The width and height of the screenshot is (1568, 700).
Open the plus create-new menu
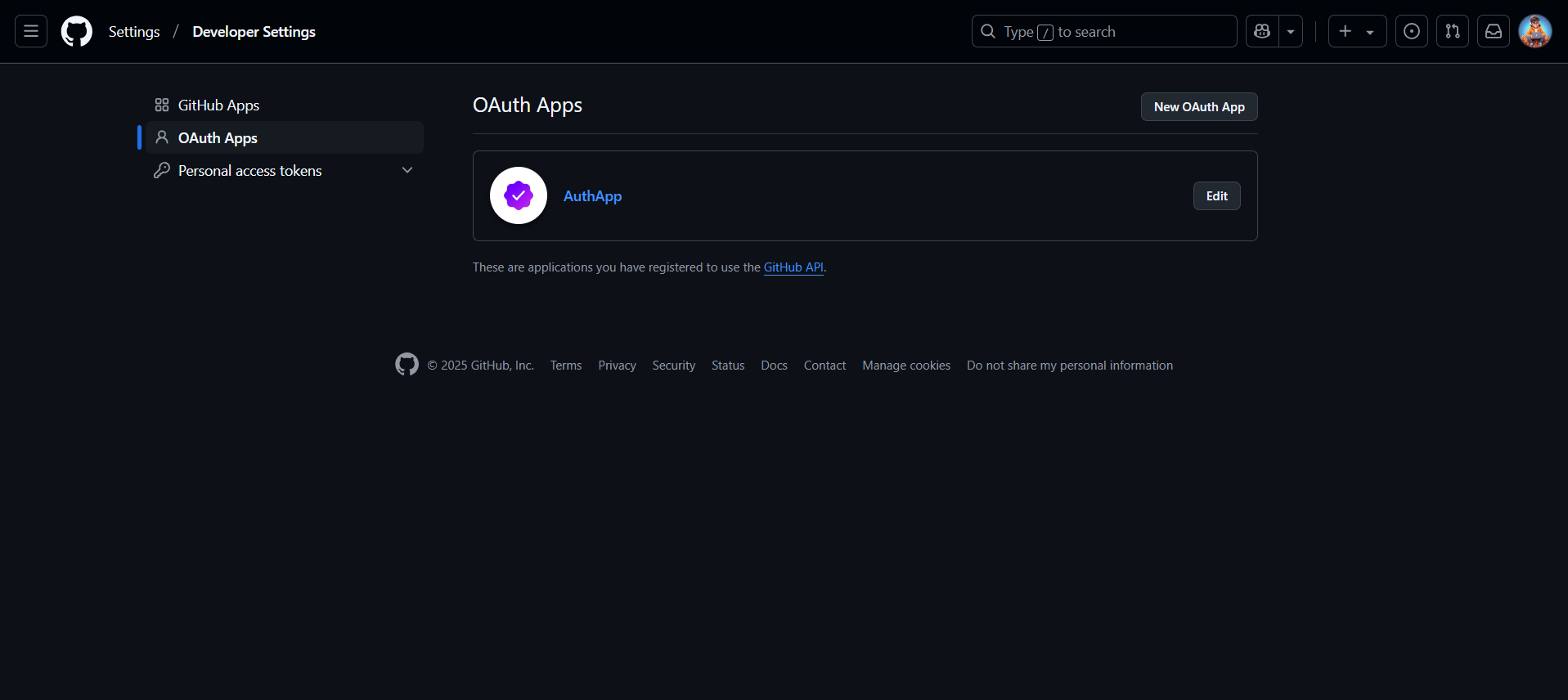click(1357, 31)
